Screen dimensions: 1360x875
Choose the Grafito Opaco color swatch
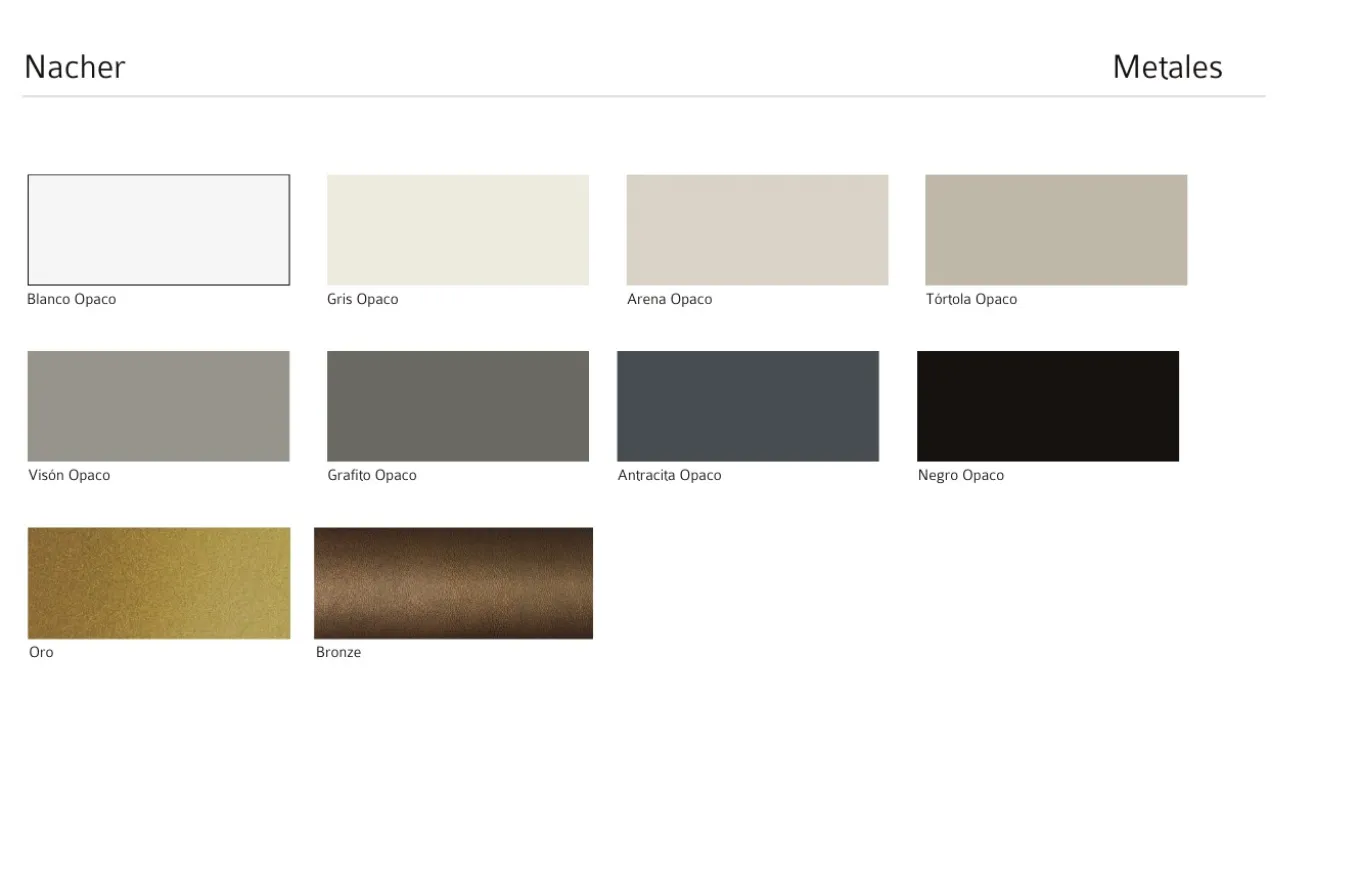[x=457, y=406]
